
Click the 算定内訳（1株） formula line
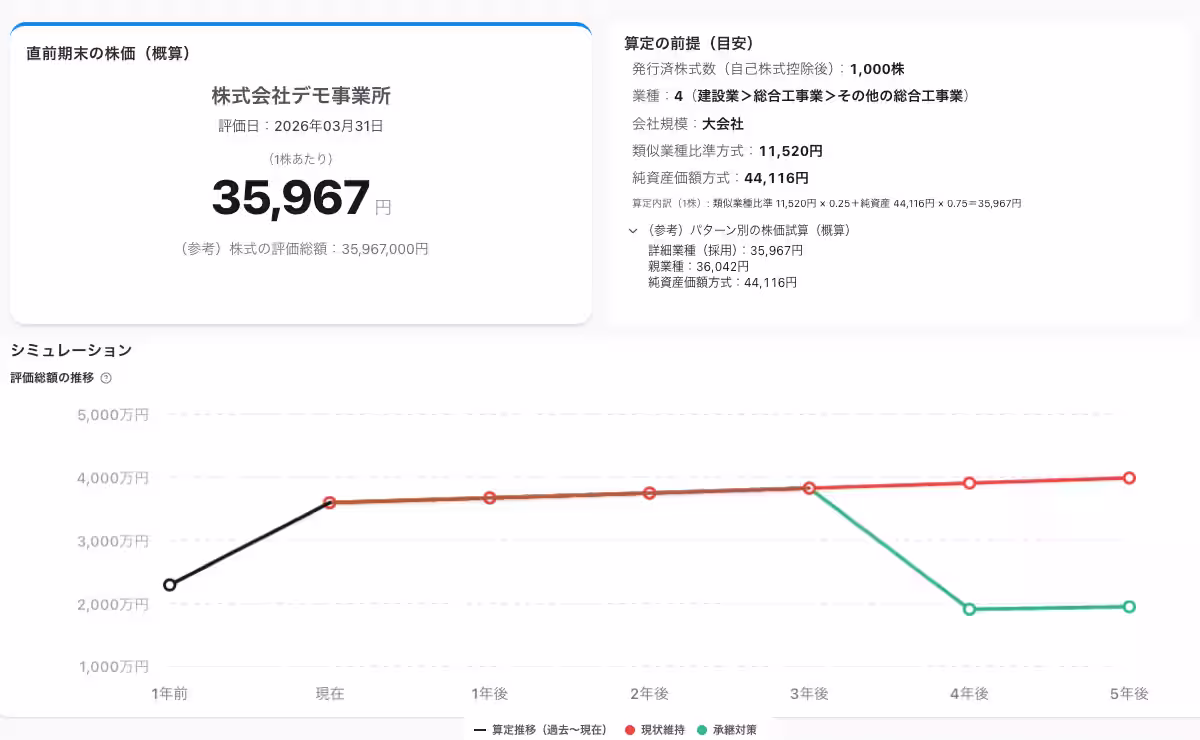(827, 203)
